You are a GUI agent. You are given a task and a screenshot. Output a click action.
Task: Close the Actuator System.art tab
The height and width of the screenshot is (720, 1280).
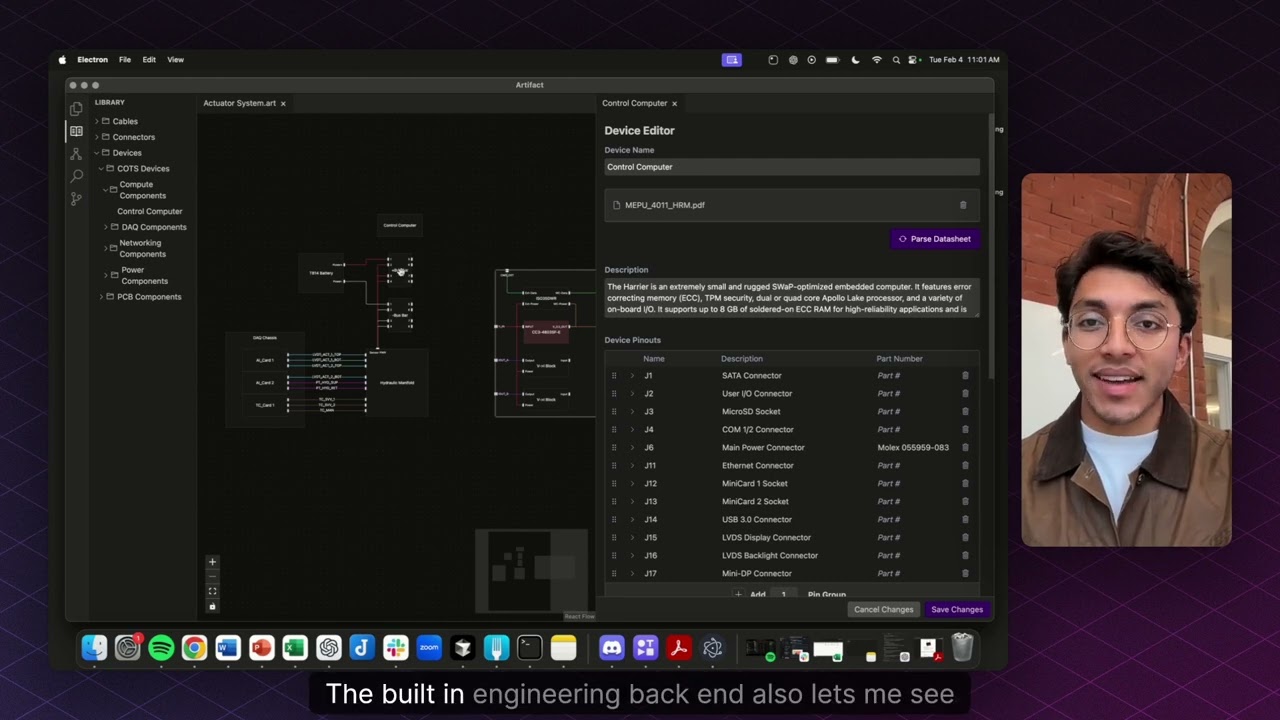coord(283,104)
